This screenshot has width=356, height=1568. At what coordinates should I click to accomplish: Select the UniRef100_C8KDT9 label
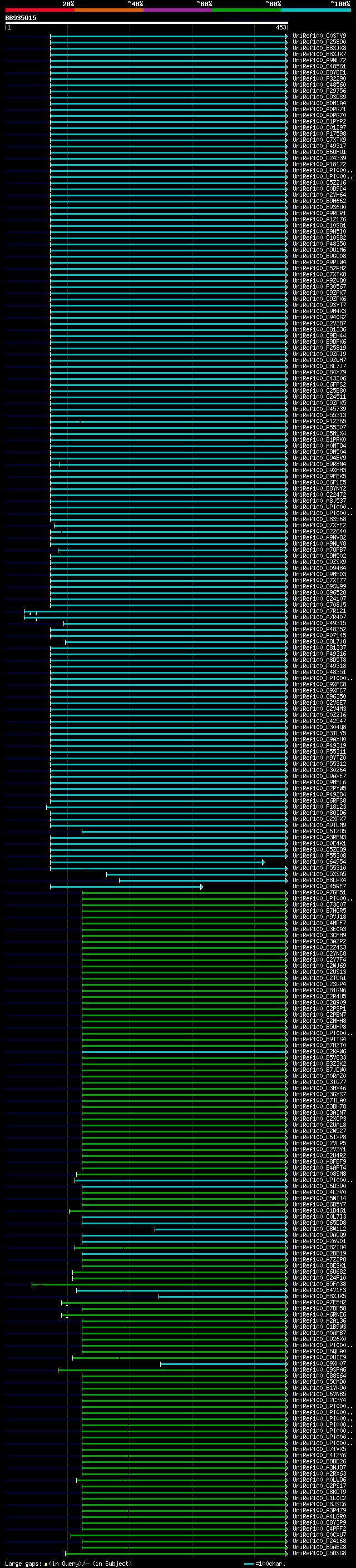coord(319,1492)
